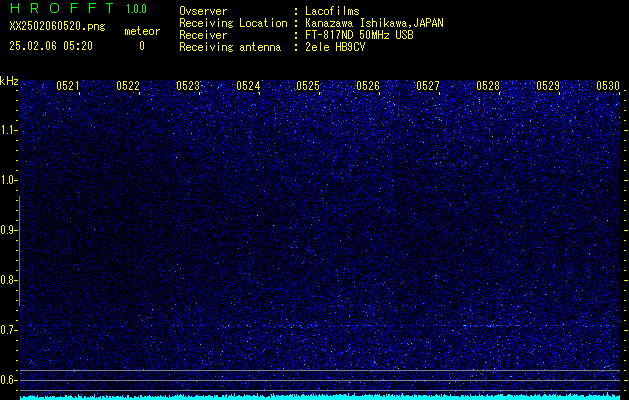Click the kHz axis unit label
Viewport: 629px width, 400px height.
tap(9, 81)
